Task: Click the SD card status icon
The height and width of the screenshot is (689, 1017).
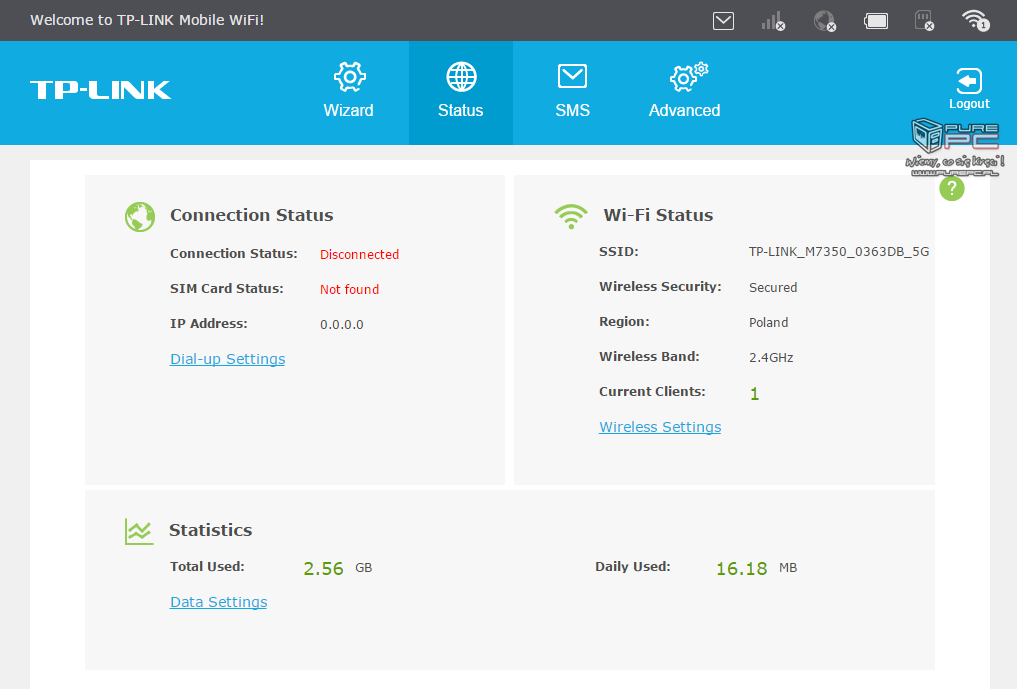Action: pos(924,20)
